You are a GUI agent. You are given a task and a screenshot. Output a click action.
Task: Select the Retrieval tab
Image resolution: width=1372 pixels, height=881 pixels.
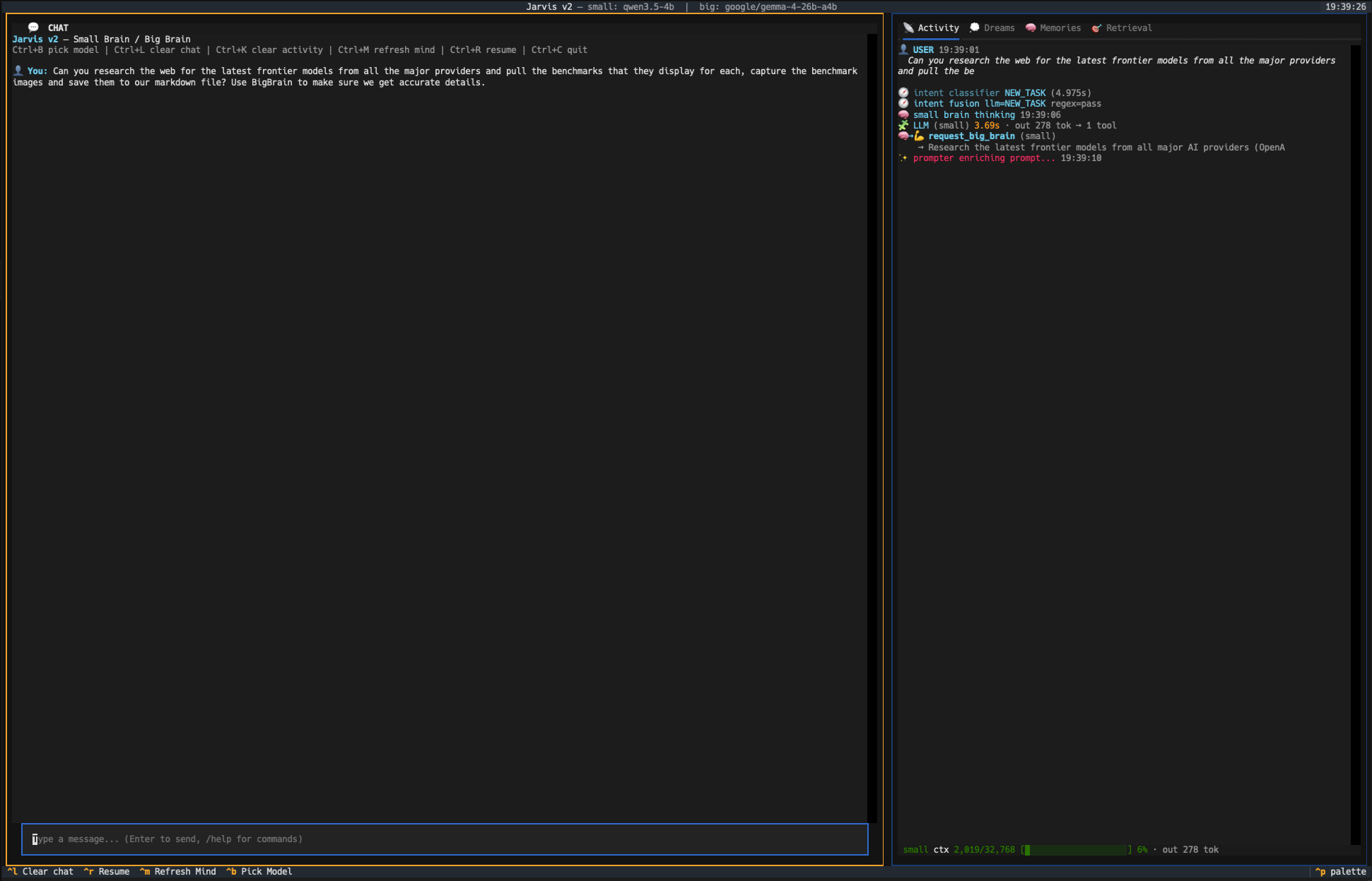pos(1128,28)
